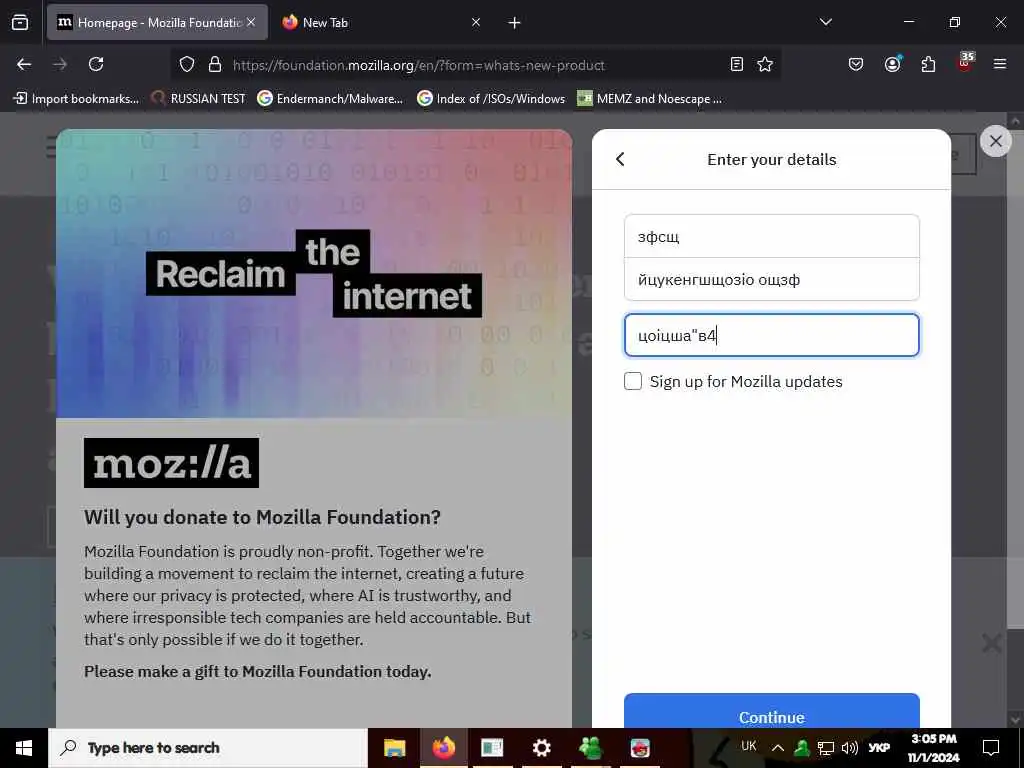Show hidden system tray icons chevron
This screenshot has height=768, width=1024.
(x=778, y=748)
